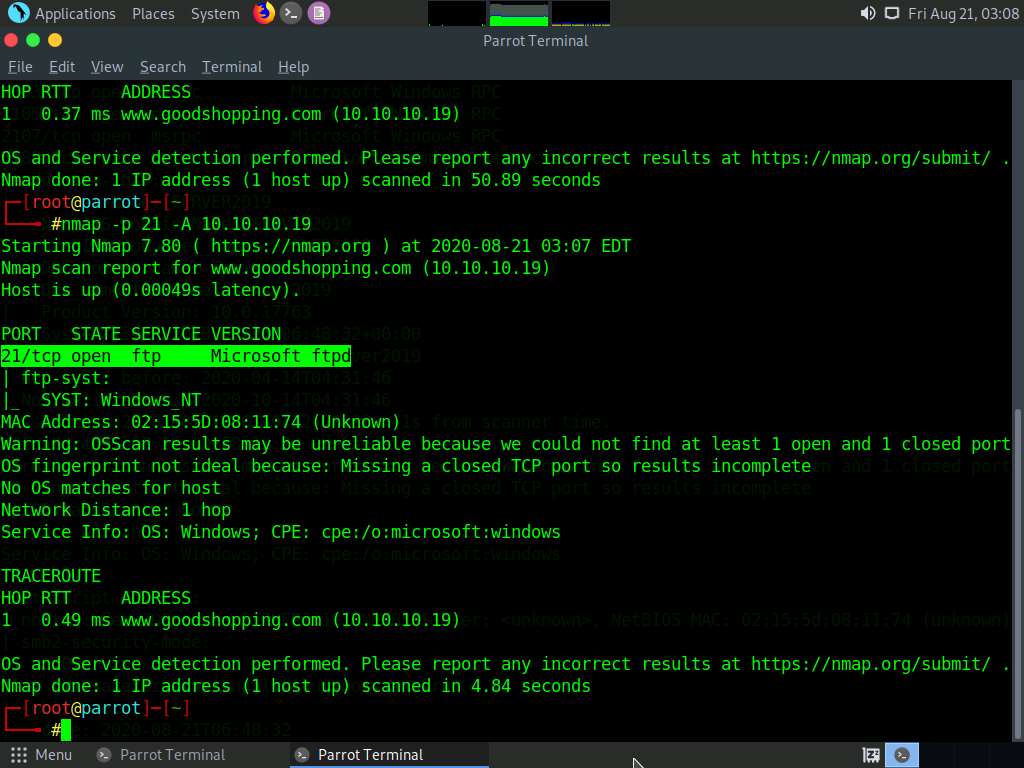Open the terminal launcher in the top panel
This screenshot has height=768, width=1024.
(x=291, y=13)
